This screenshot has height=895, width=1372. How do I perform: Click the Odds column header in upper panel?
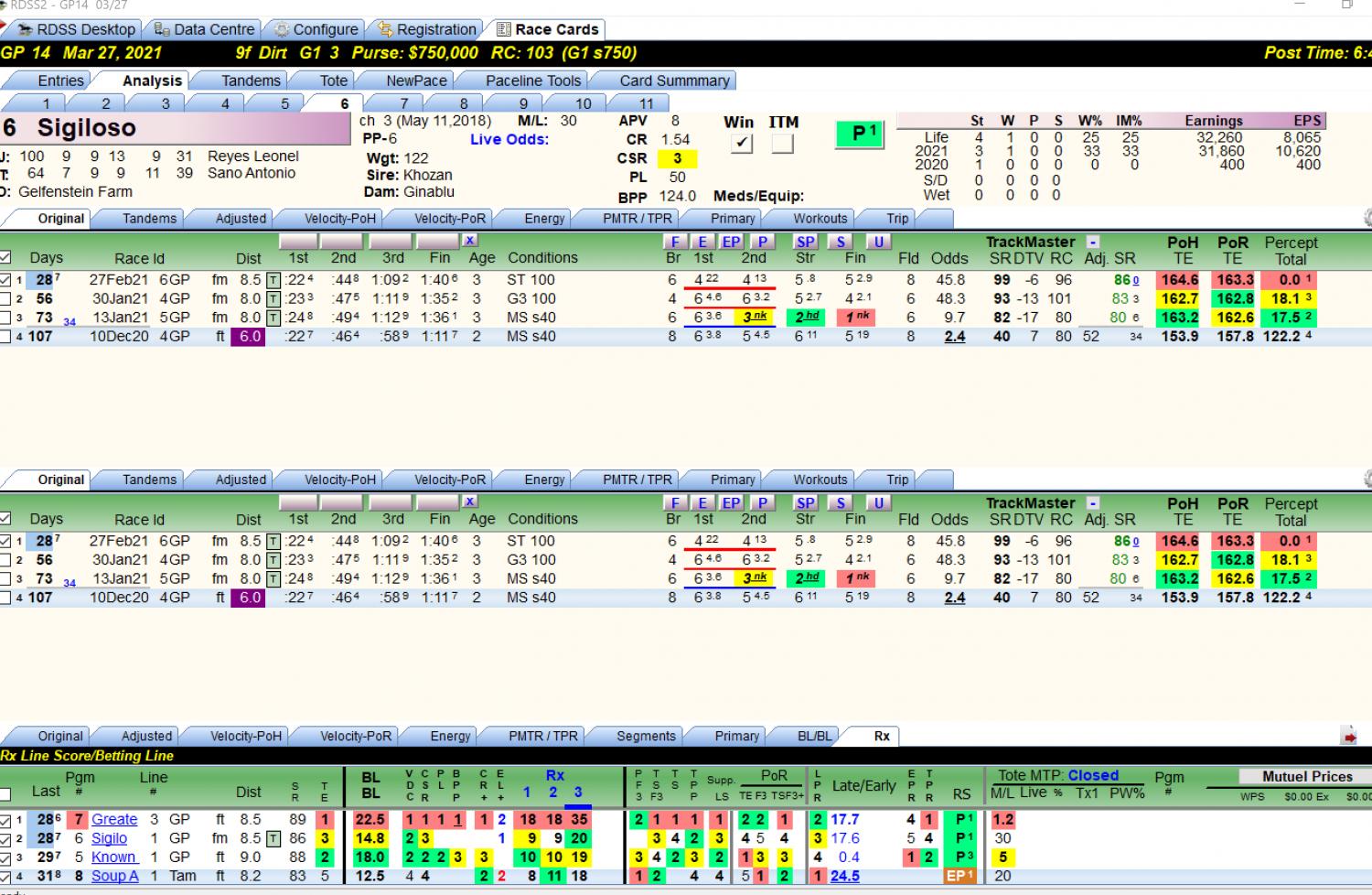coord(949,258)
